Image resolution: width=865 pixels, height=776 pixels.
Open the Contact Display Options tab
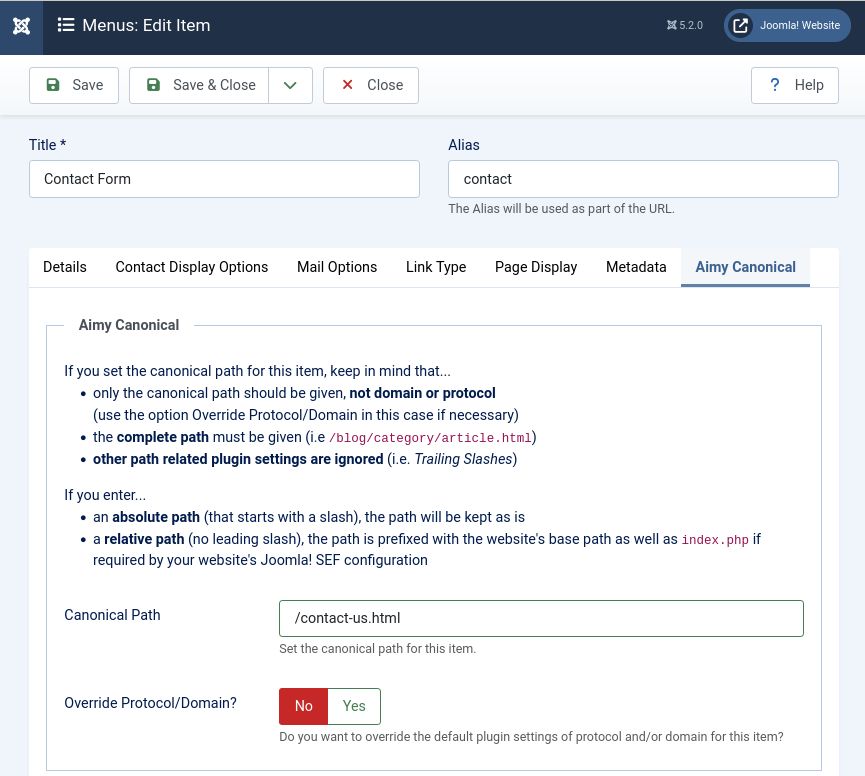pyautogui.click(x=191, y=267)
